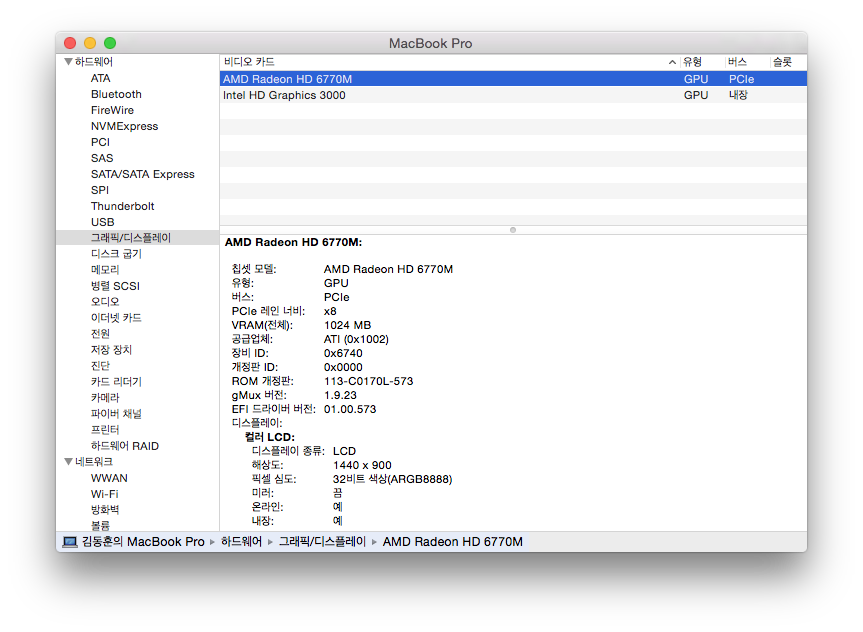Click the yellow minimize window button
Image resolution: width=863 pixels, height=632 pixels.
[90, 43]
